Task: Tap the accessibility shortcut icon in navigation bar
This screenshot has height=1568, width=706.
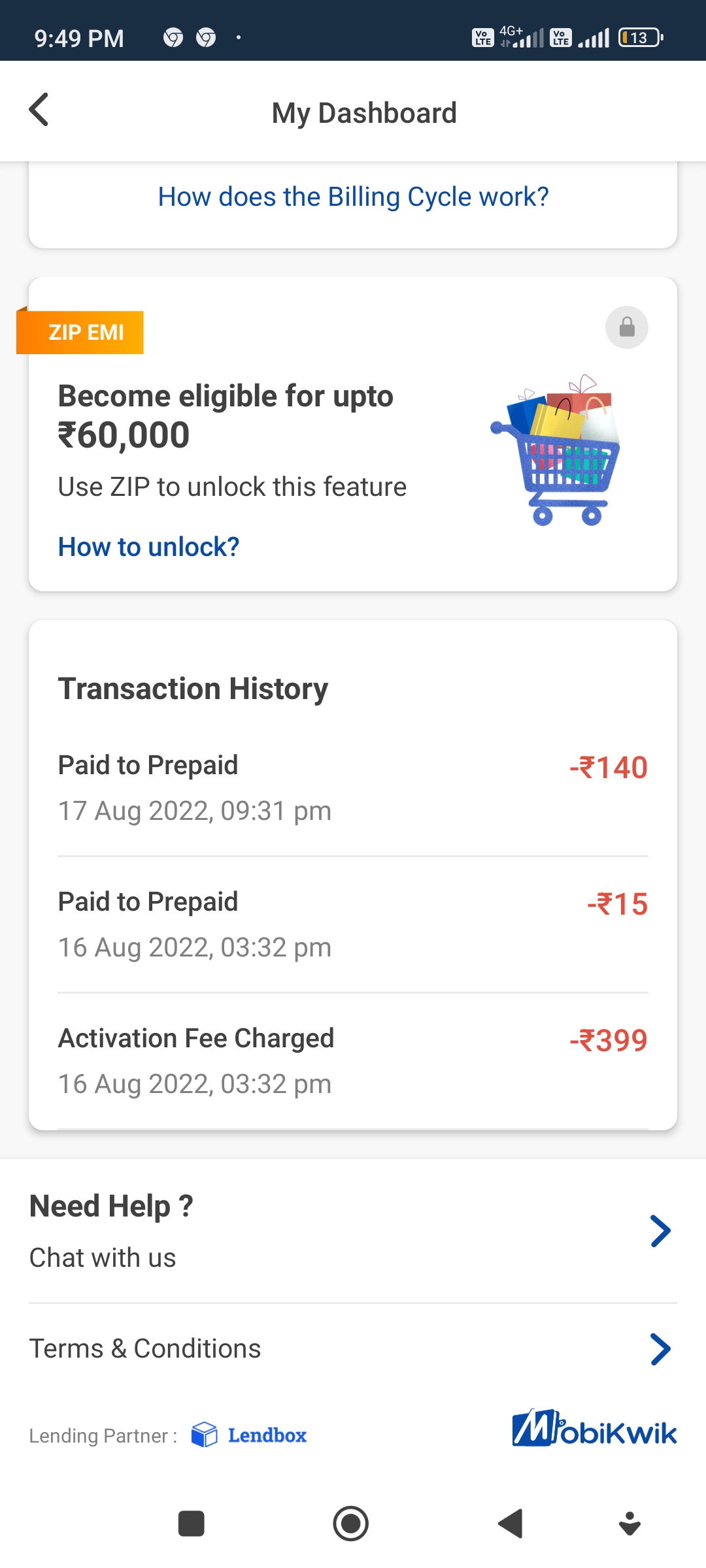Action: pyautogui.click(x=629, y=1524)
